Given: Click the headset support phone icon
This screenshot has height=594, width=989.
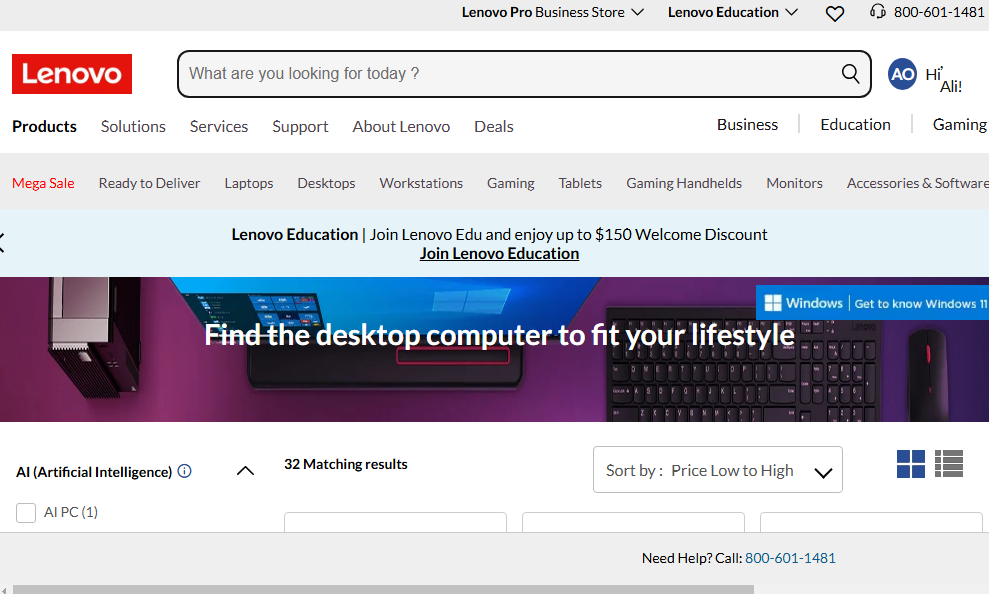Looking at the screenshot, I should (877, 11).
